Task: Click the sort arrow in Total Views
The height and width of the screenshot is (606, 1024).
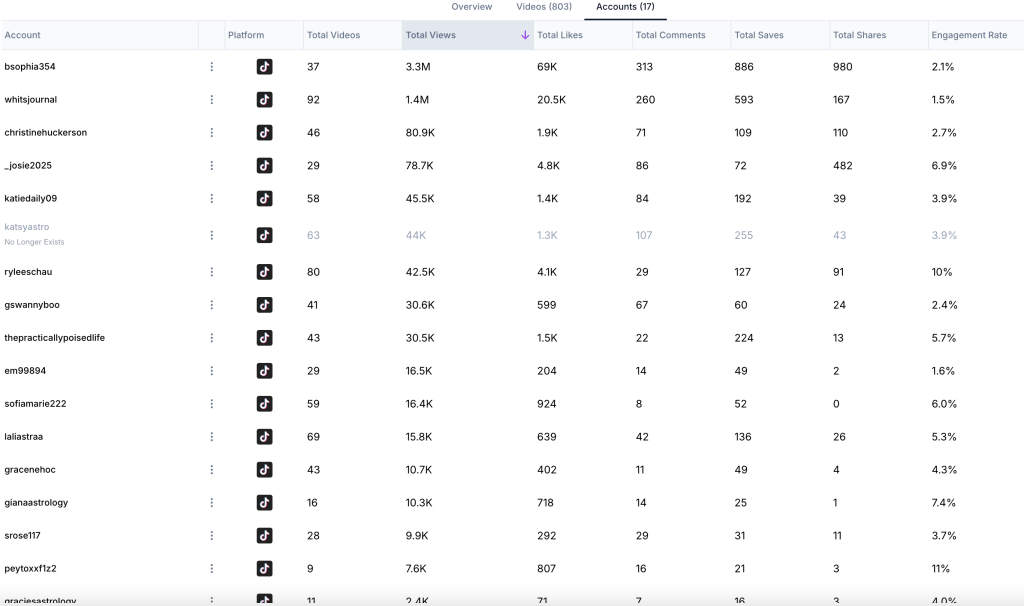Action: pyautogui.click(x=525, y=35)
